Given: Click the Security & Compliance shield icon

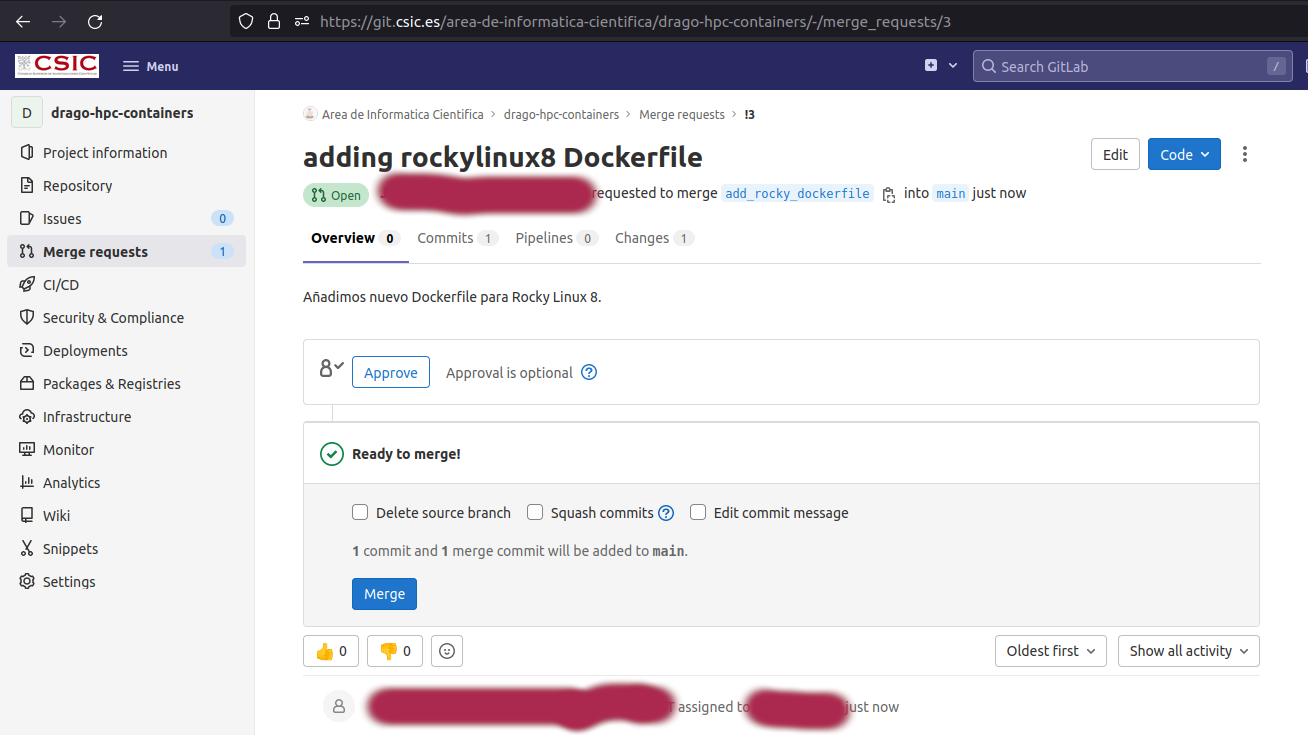Looking at the screenshot, I should 27,318.
